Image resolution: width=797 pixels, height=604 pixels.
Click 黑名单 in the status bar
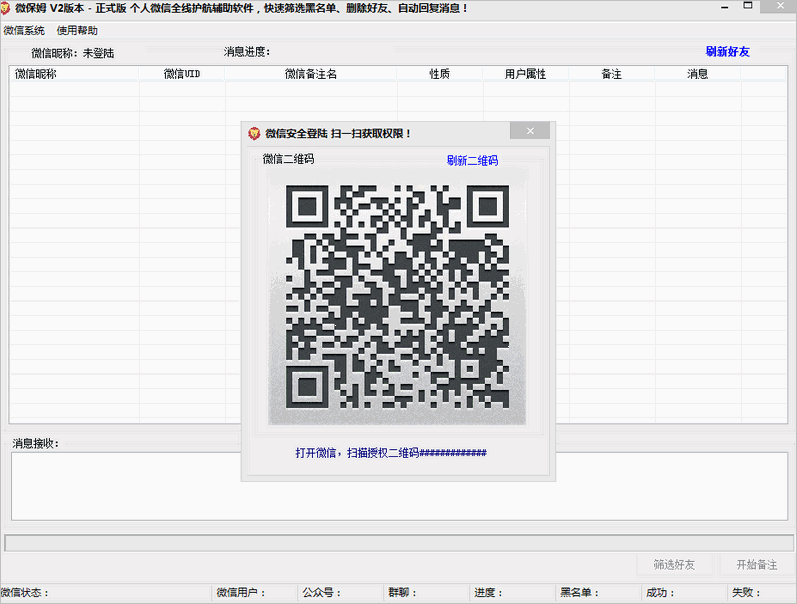[579, 593]
